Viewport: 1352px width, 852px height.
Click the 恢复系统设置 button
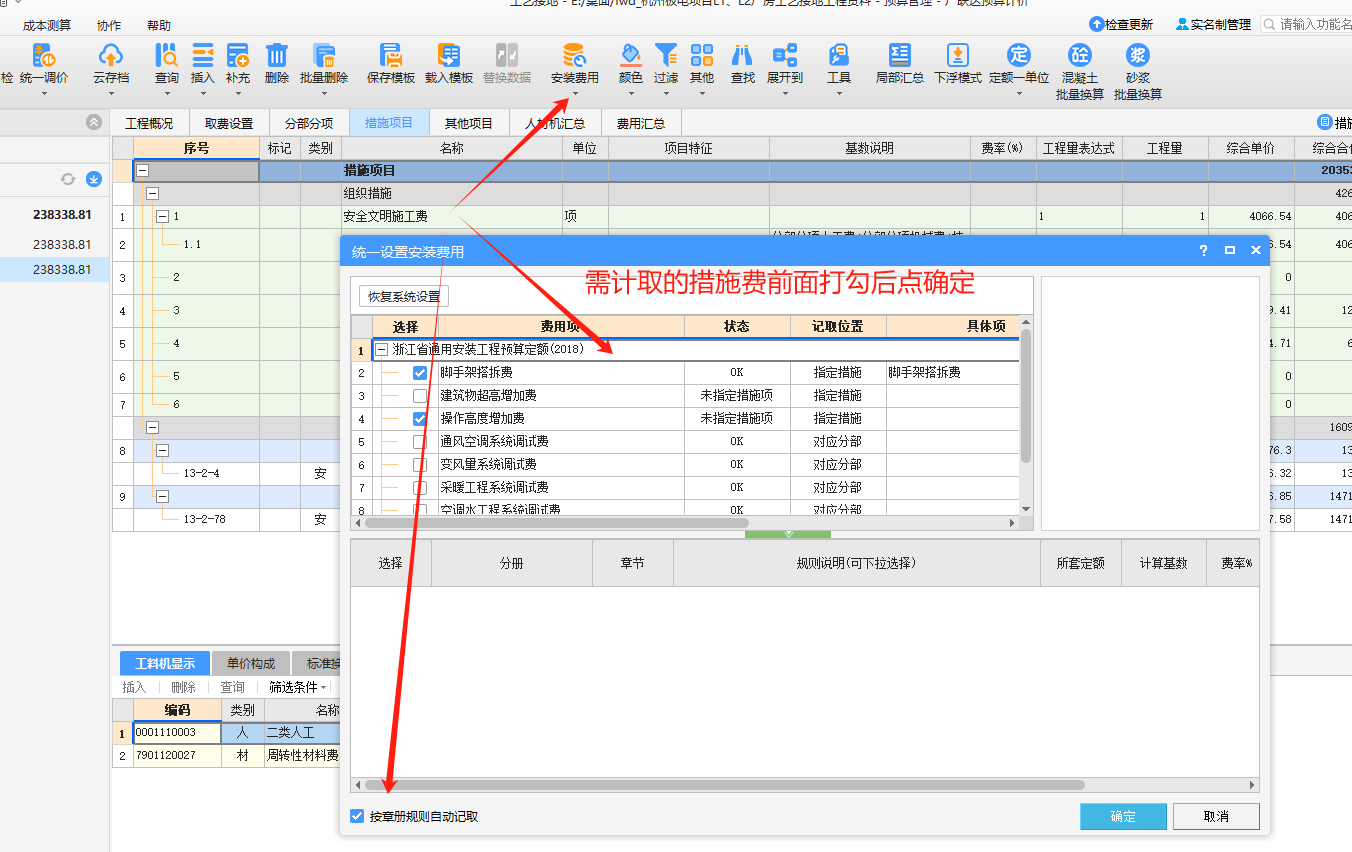point(404,296)
